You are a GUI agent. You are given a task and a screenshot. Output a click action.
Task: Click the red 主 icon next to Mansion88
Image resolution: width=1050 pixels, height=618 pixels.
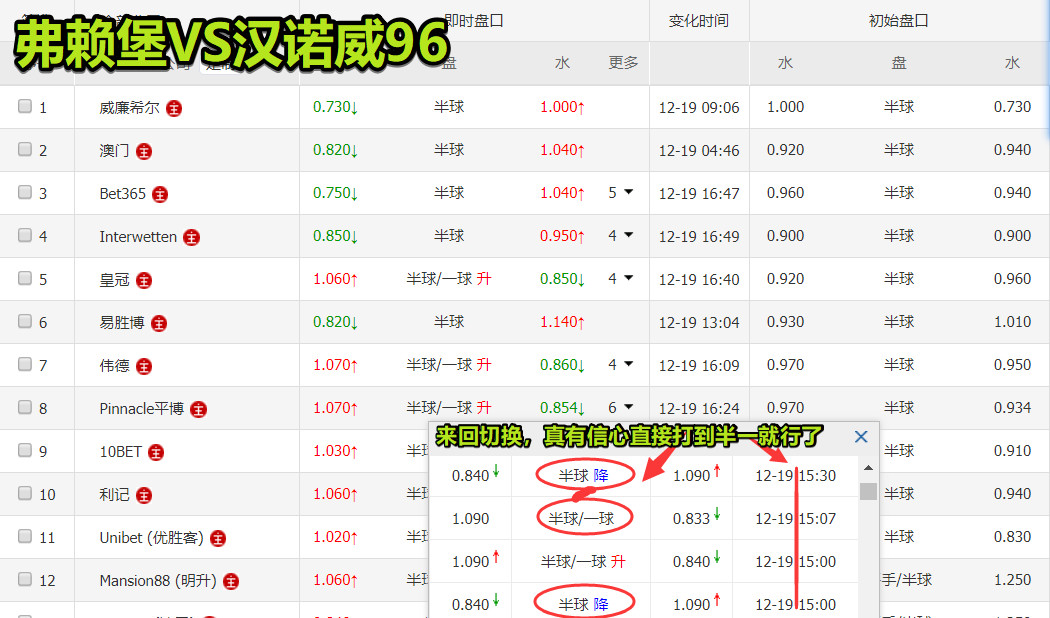click(231, 581)
